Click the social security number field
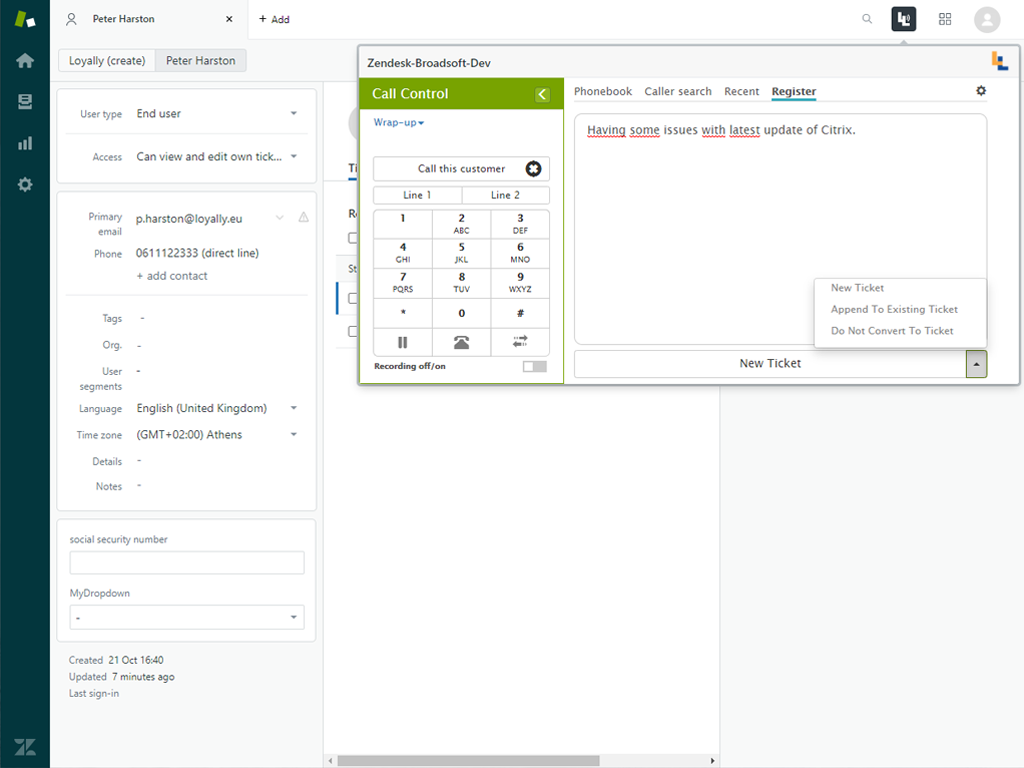This screenshot has width=1024, height=768. click(x=187, y=563)
